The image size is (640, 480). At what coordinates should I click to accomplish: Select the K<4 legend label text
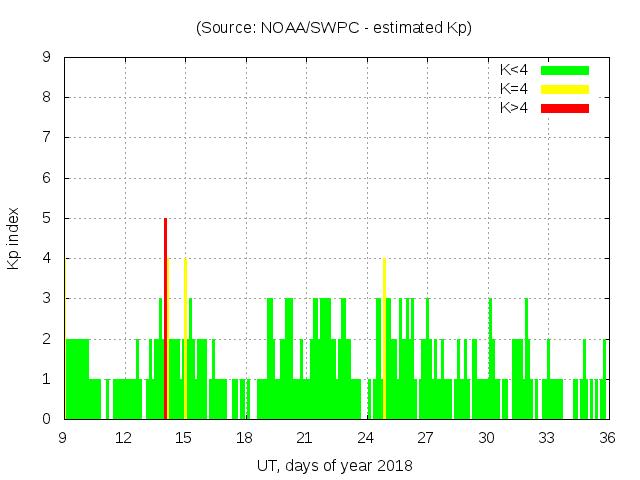[515, 70]
